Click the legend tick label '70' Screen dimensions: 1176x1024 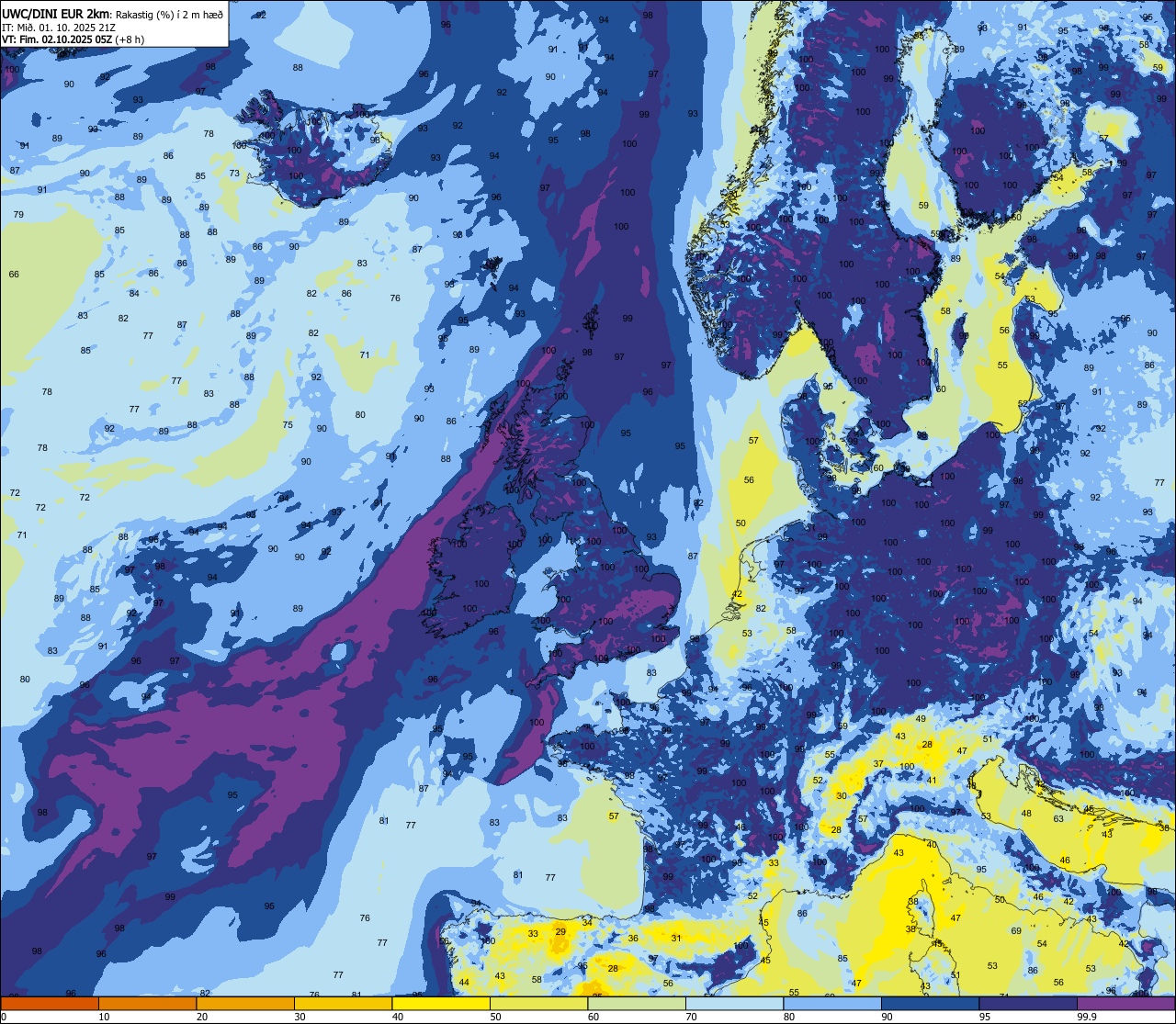(691, 1017)
